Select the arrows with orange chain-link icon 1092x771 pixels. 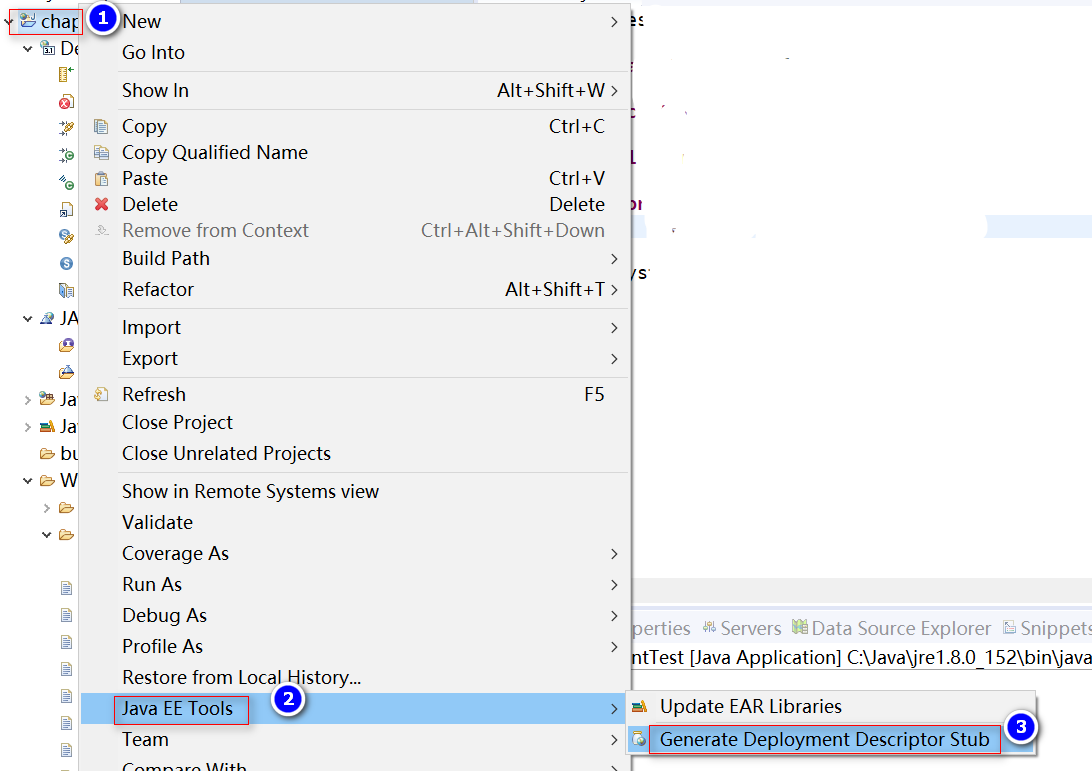point(66,127)
